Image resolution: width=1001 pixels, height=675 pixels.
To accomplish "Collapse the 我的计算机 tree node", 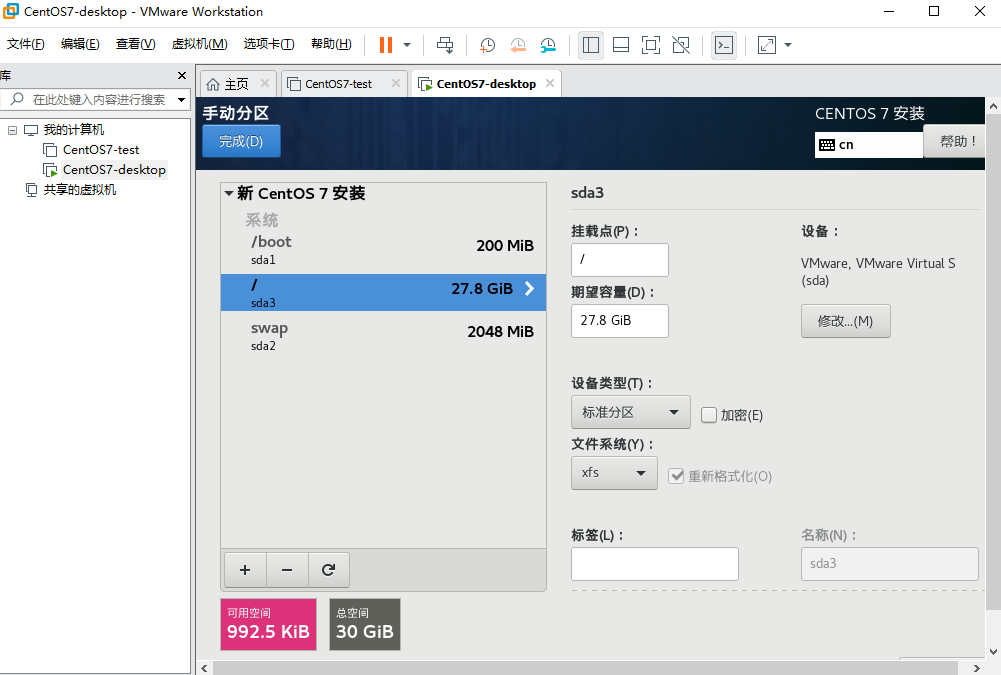I will (12, 130).
